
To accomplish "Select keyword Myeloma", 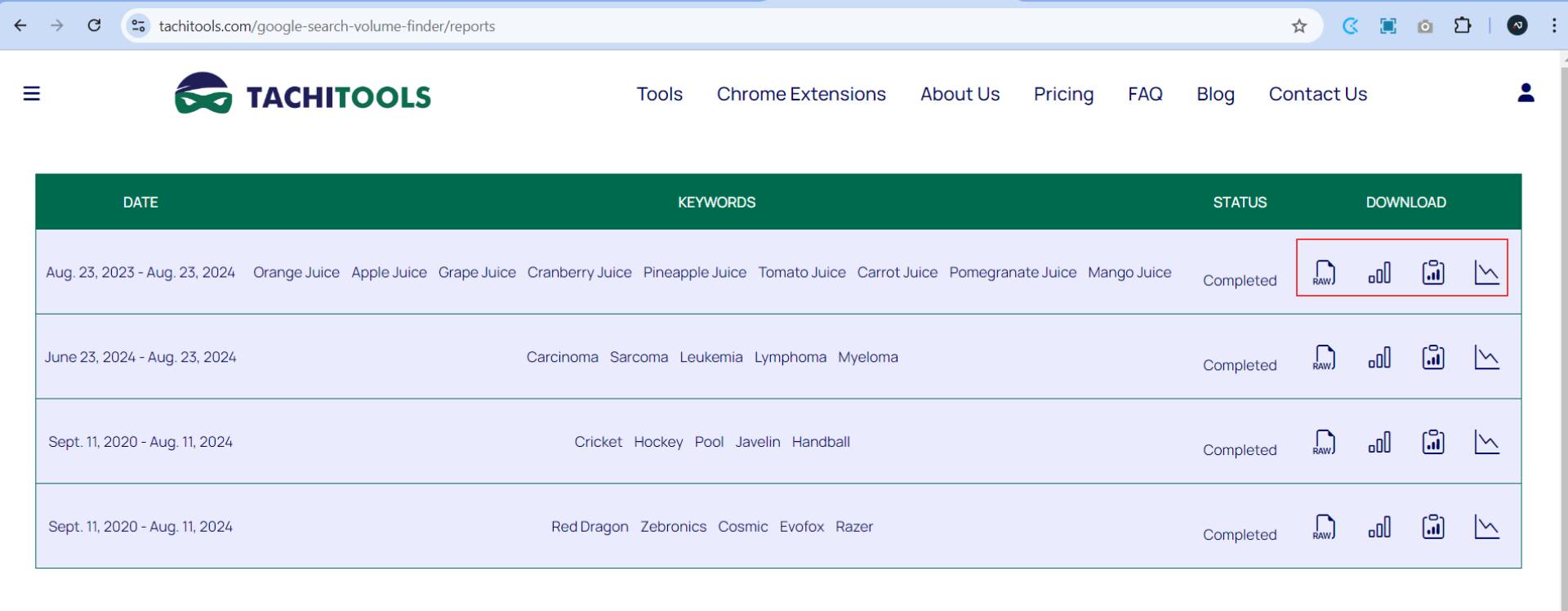I will [867, 358].
